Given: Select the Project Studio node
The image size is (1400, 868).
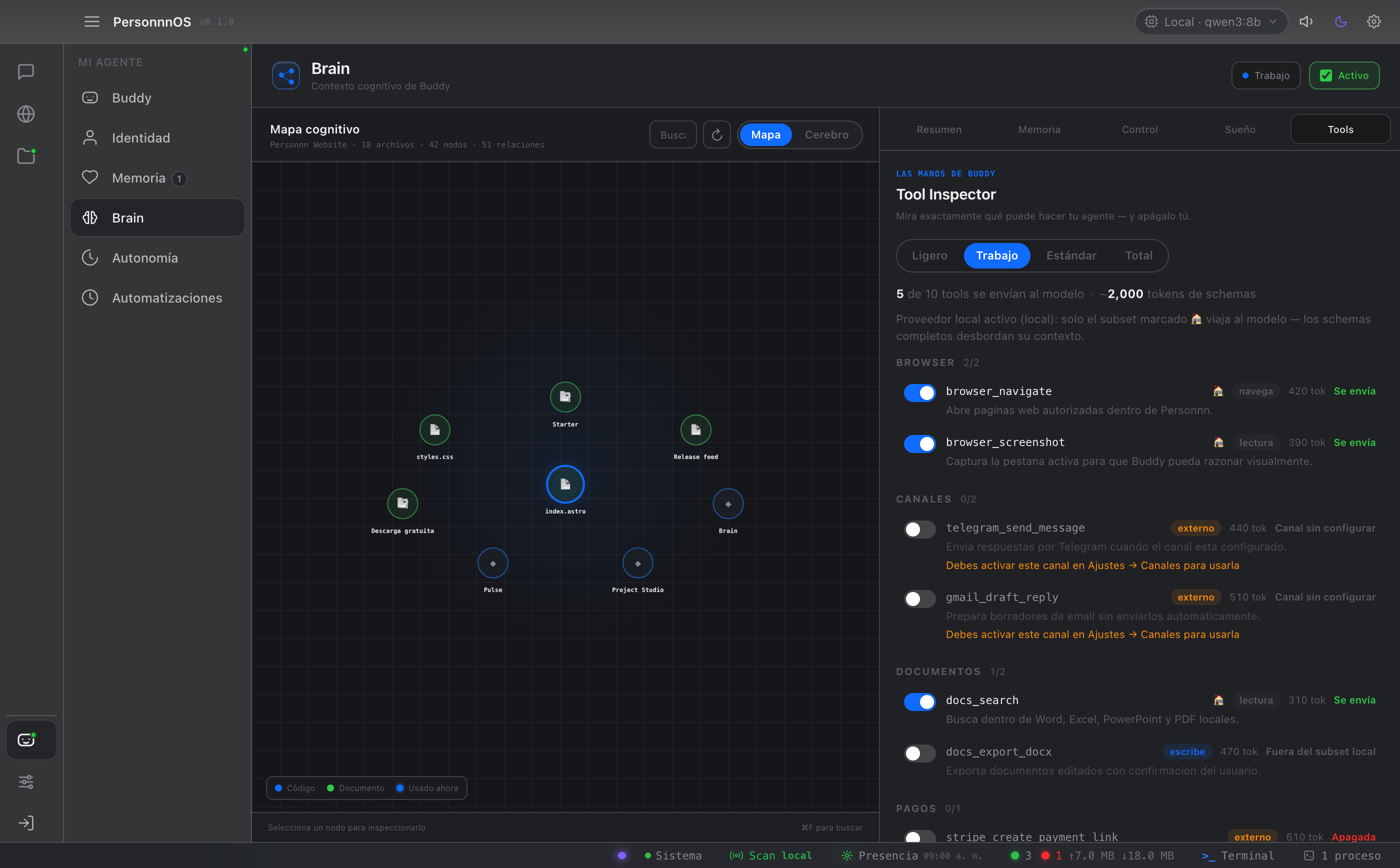Looking at the screenshot, I should (637, 563).
